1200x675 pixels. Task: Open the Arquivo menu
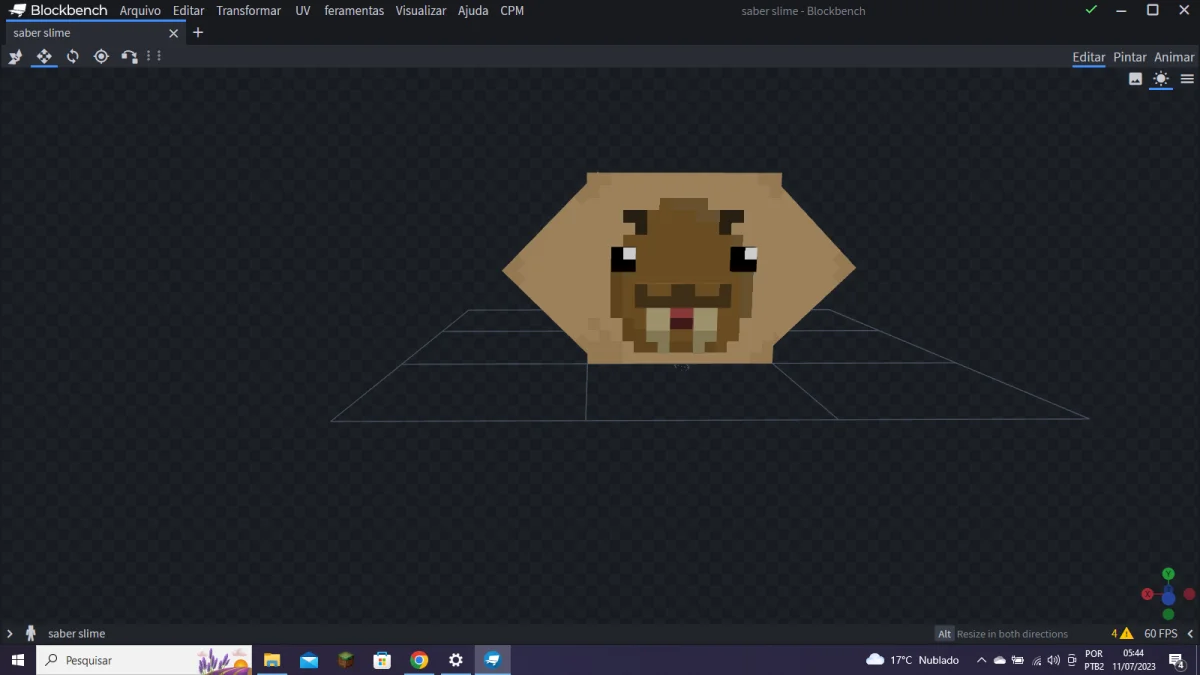click(140, 11)
